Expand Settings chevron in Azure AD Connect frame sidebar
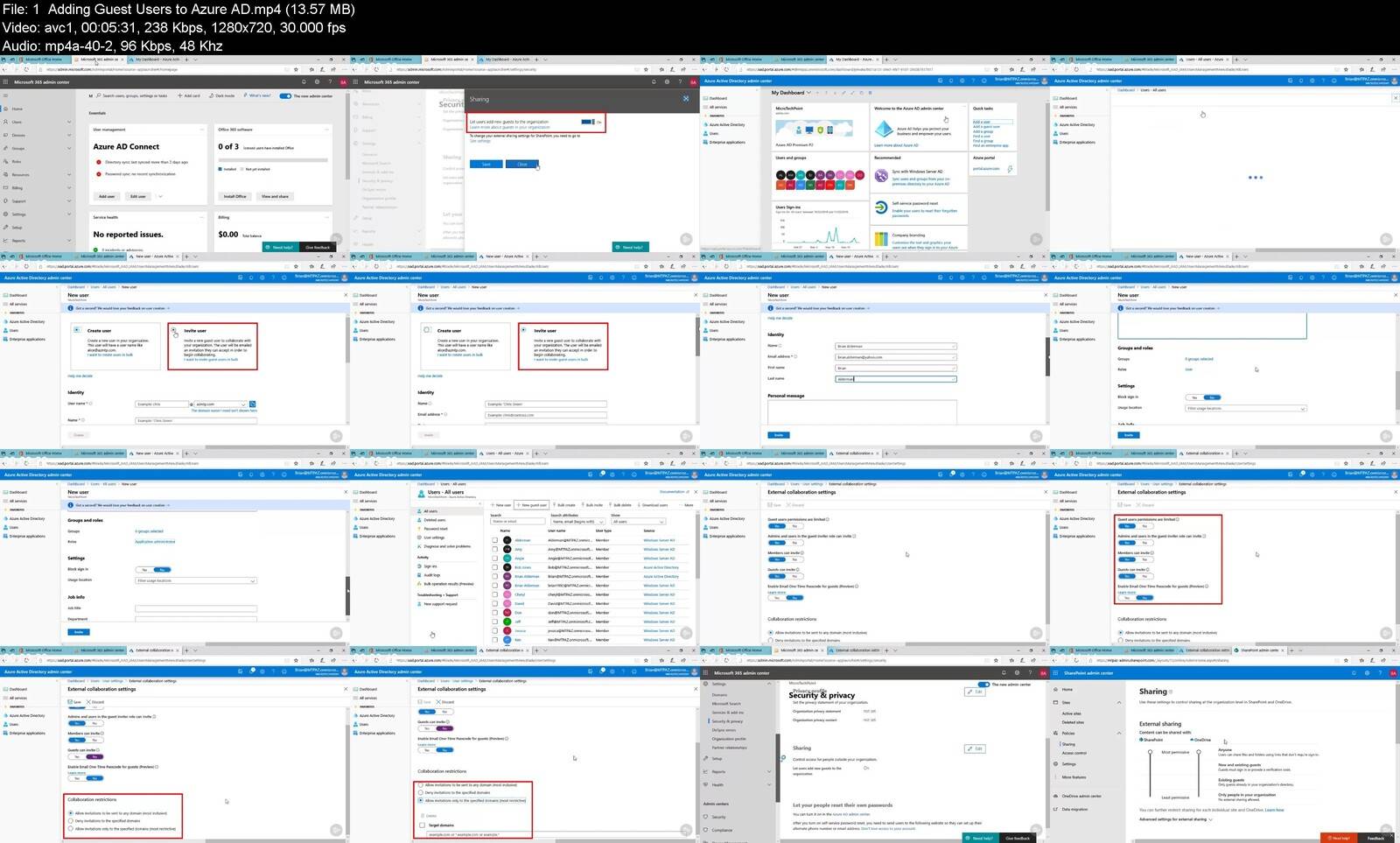The height and width of the screenshot is (843, 1400). click(x=69, y=214)
